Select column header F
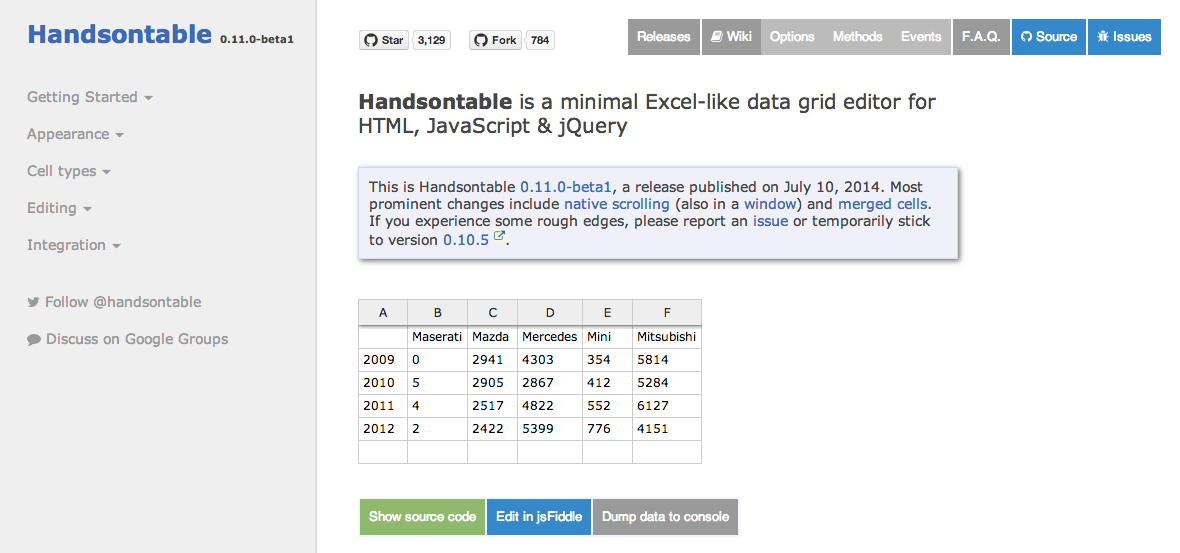 coord(667,313)
